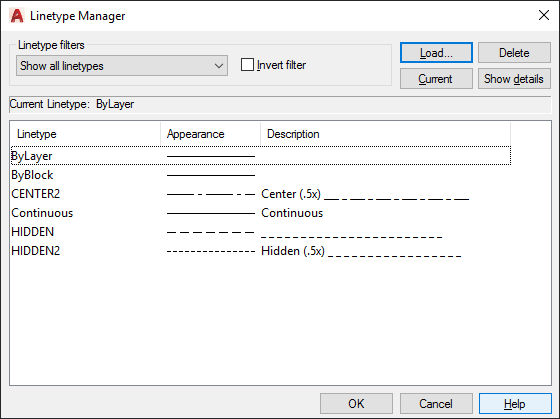Image resolution: width=560 pixels, height=419 pixels.
Task: Select the HIDDEN linetype entry
Action: (x=32, y=232)
